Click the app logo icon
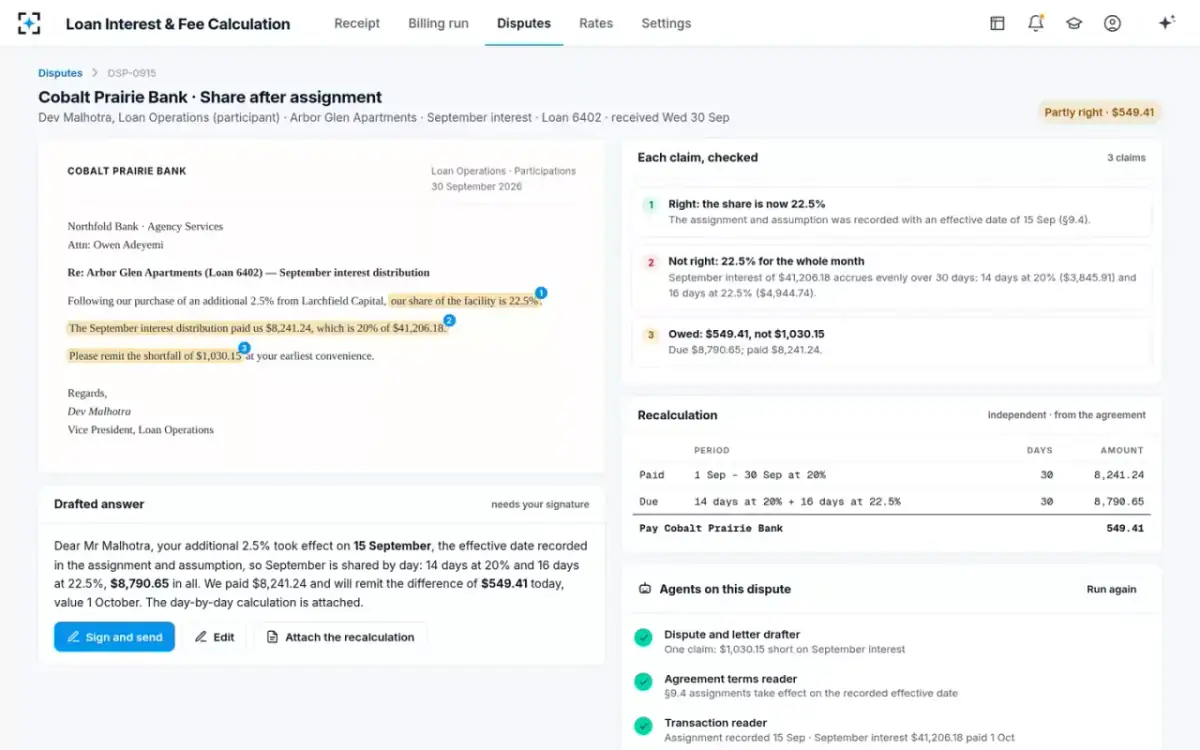 (30, 23)
